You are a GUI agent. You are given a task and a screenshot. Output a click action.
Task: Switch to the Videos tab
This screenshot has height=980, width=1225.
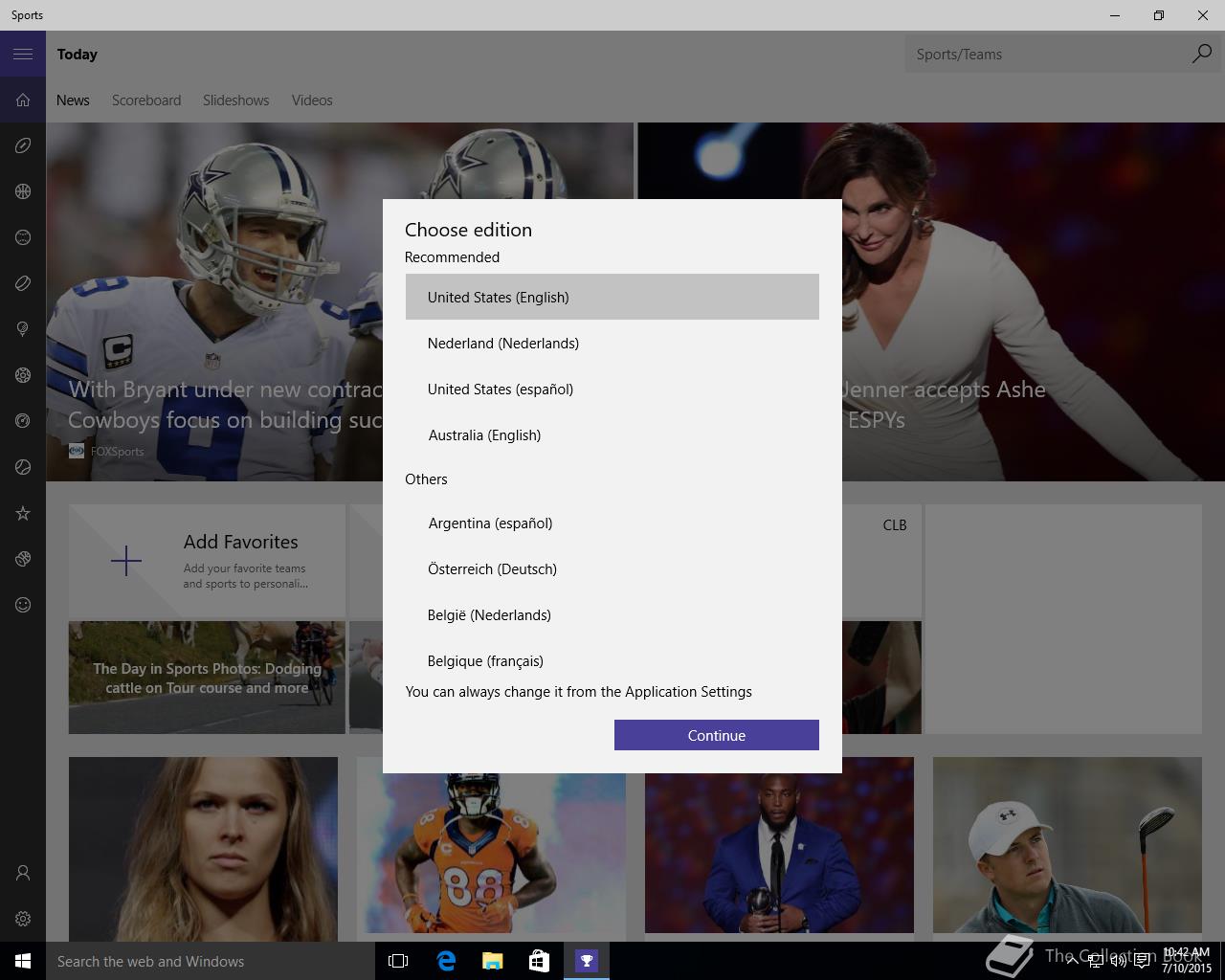pyautogui.click(x=312, y=100)
